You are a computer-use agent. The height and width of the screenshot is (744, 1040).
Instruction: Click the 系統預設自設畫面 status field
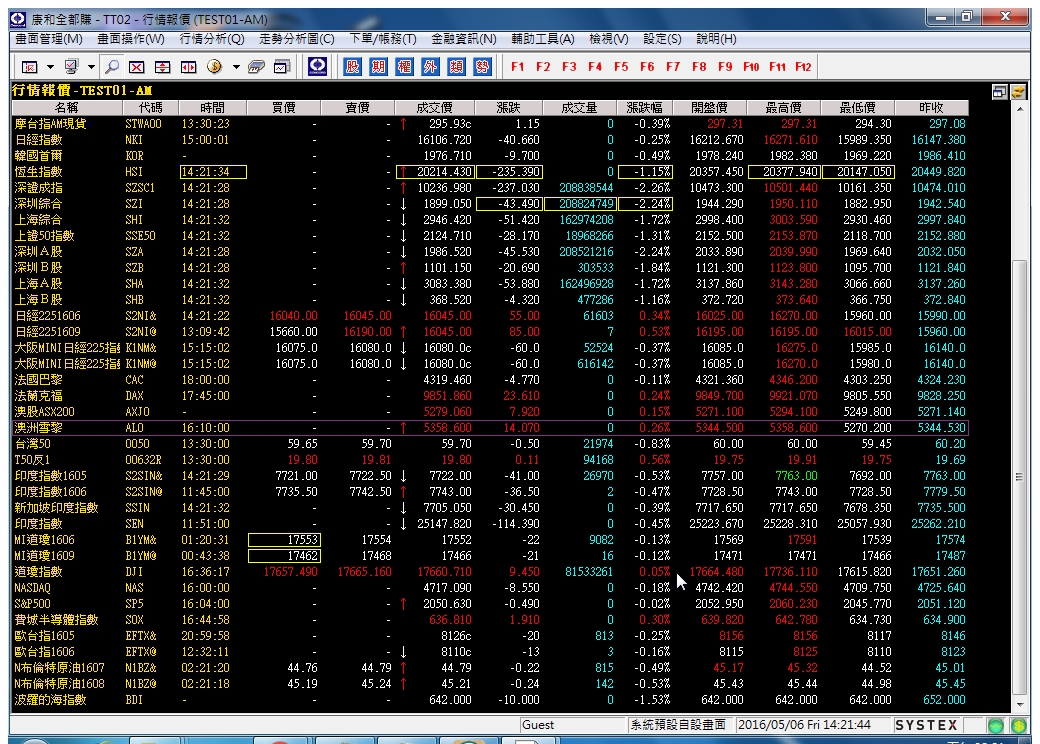click(679, 725)
